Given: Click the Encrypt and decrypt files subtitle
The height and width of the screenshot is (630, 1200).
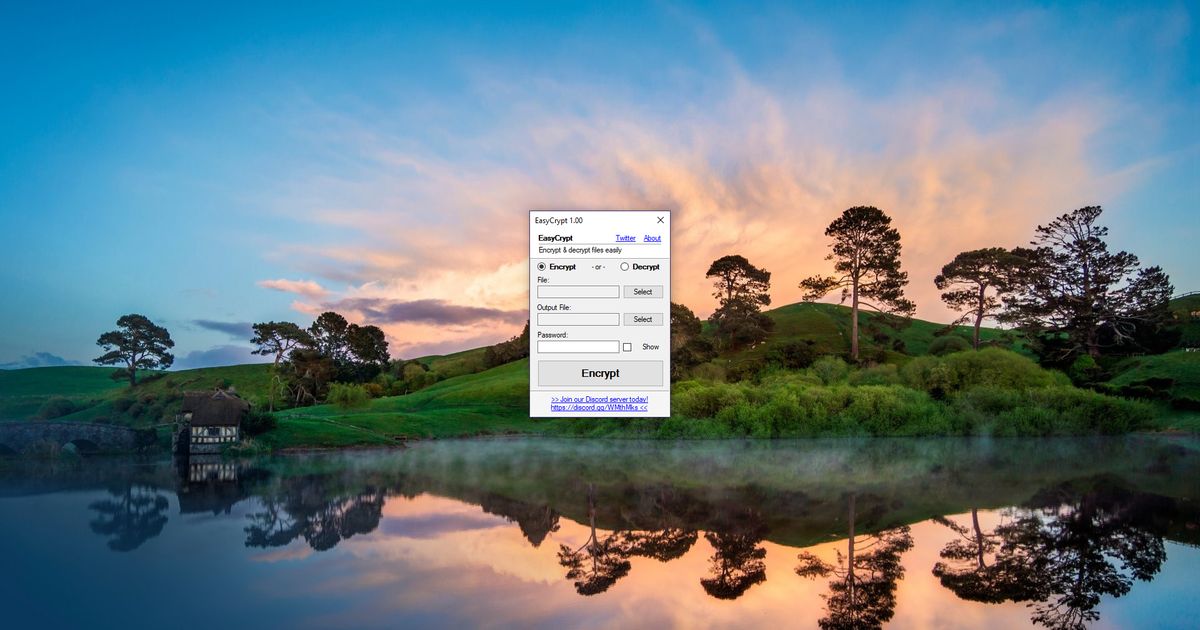Looking at the screenshot, I should (x=582, y=251).
